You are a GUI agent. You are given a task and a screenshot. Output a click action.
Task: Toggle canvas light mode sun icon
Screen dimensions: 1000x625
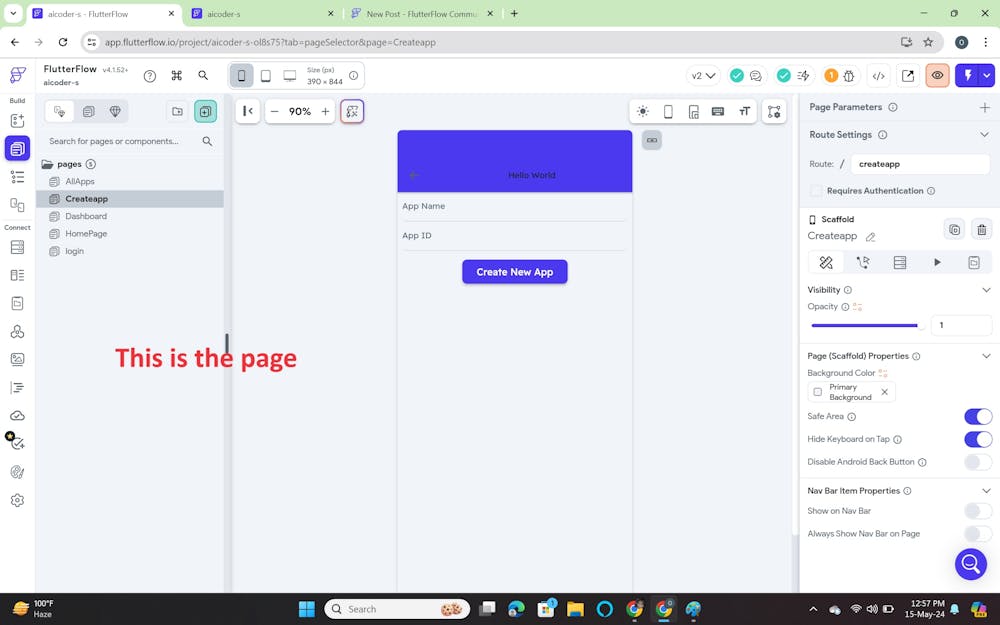(x=643, y=112)
